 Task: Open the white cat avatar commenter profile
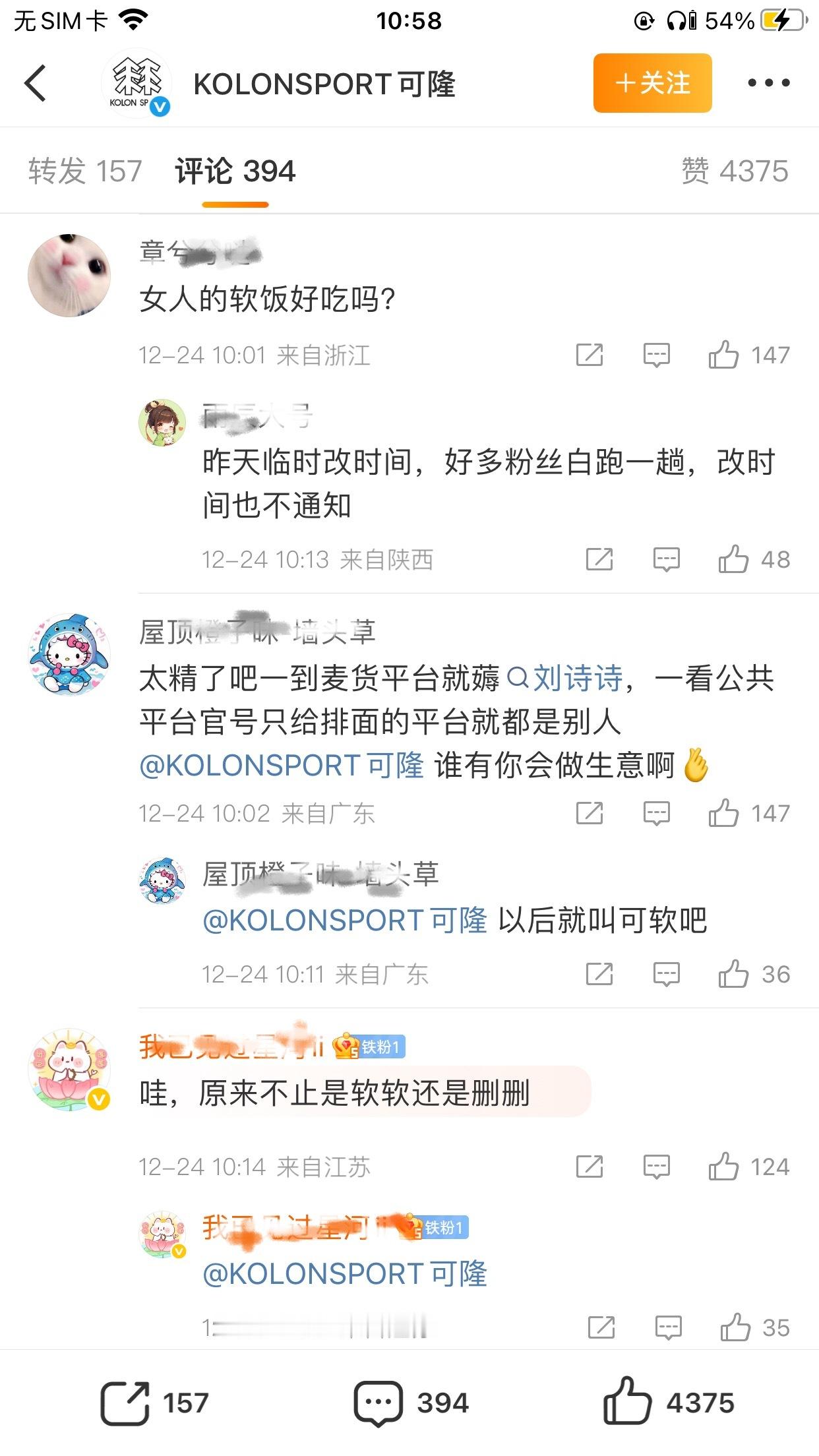point(69,276)
